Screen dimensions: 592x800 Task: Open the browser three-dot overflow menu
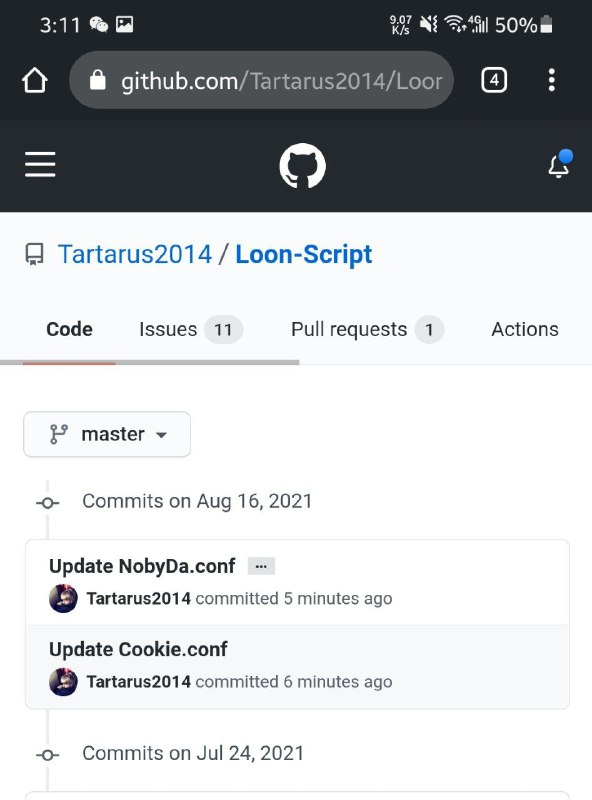(551, 80)
